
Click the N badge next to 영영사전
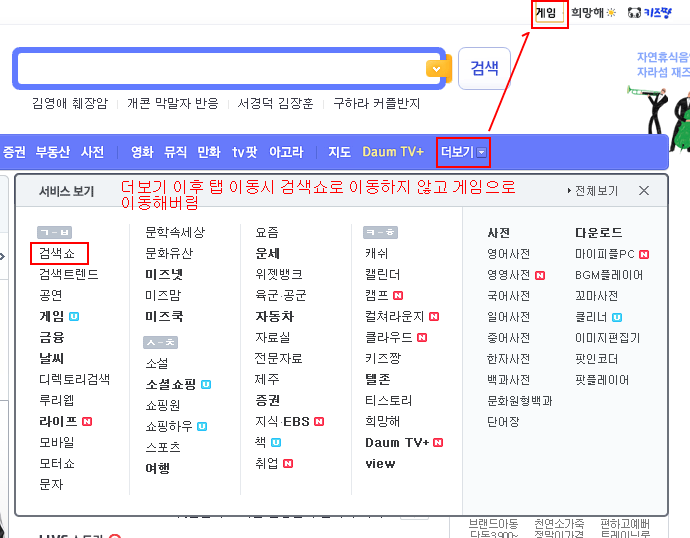[x=540, y=275]
